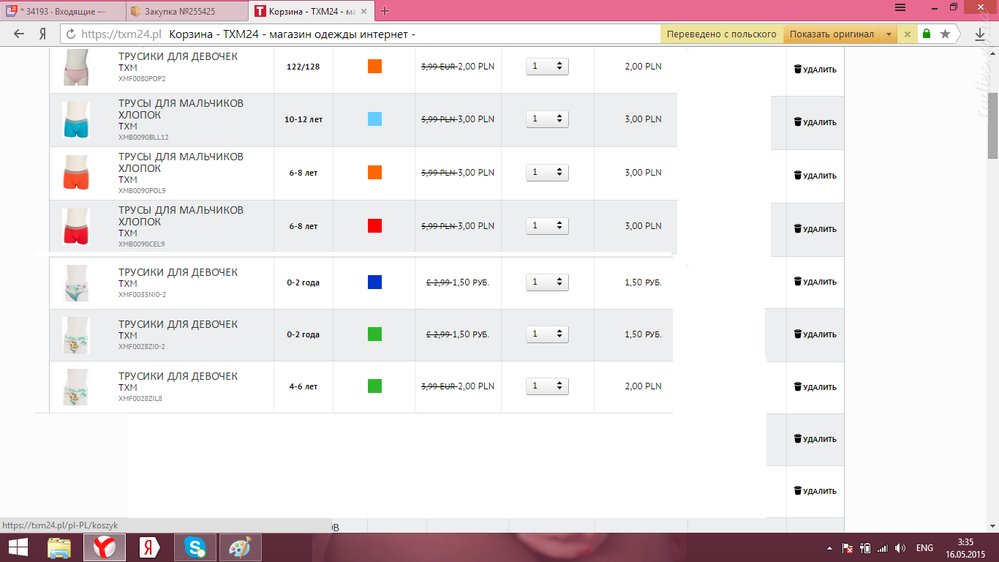Go back using the browser arrow

pyautogui.click(x=19, y=34)
